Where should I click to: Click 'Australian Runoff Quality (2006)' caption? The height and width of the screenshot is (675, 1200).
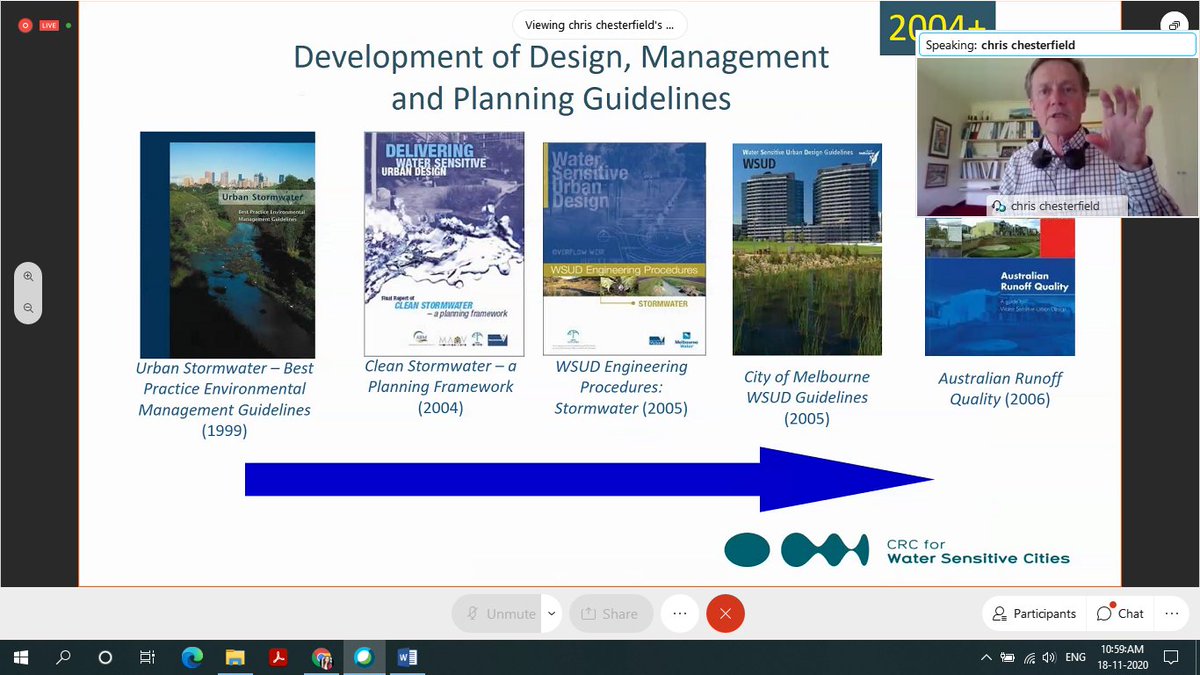point(1000,388)
